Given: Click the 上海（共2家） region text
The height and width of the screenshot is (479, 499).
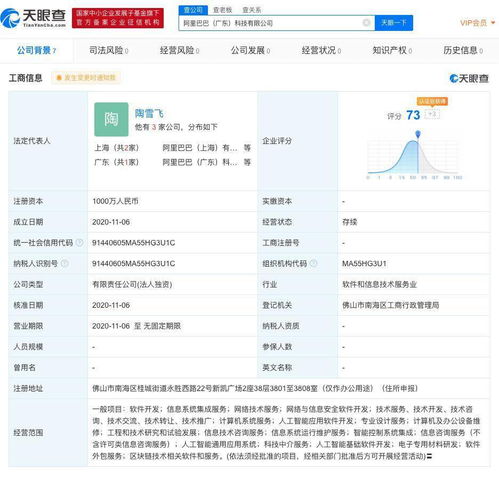Looking at the screenshot, I should coord(116,148).
